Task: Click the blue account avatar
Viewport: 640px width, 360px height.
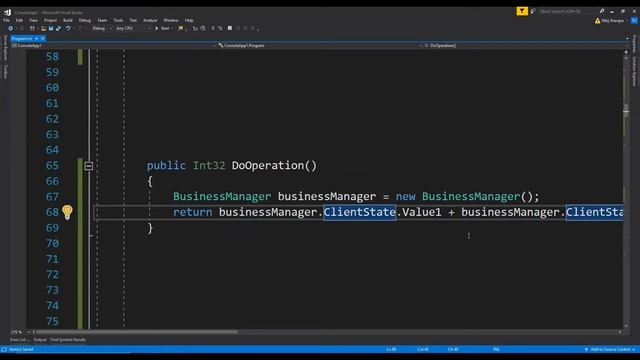Action: coord(634,20)
